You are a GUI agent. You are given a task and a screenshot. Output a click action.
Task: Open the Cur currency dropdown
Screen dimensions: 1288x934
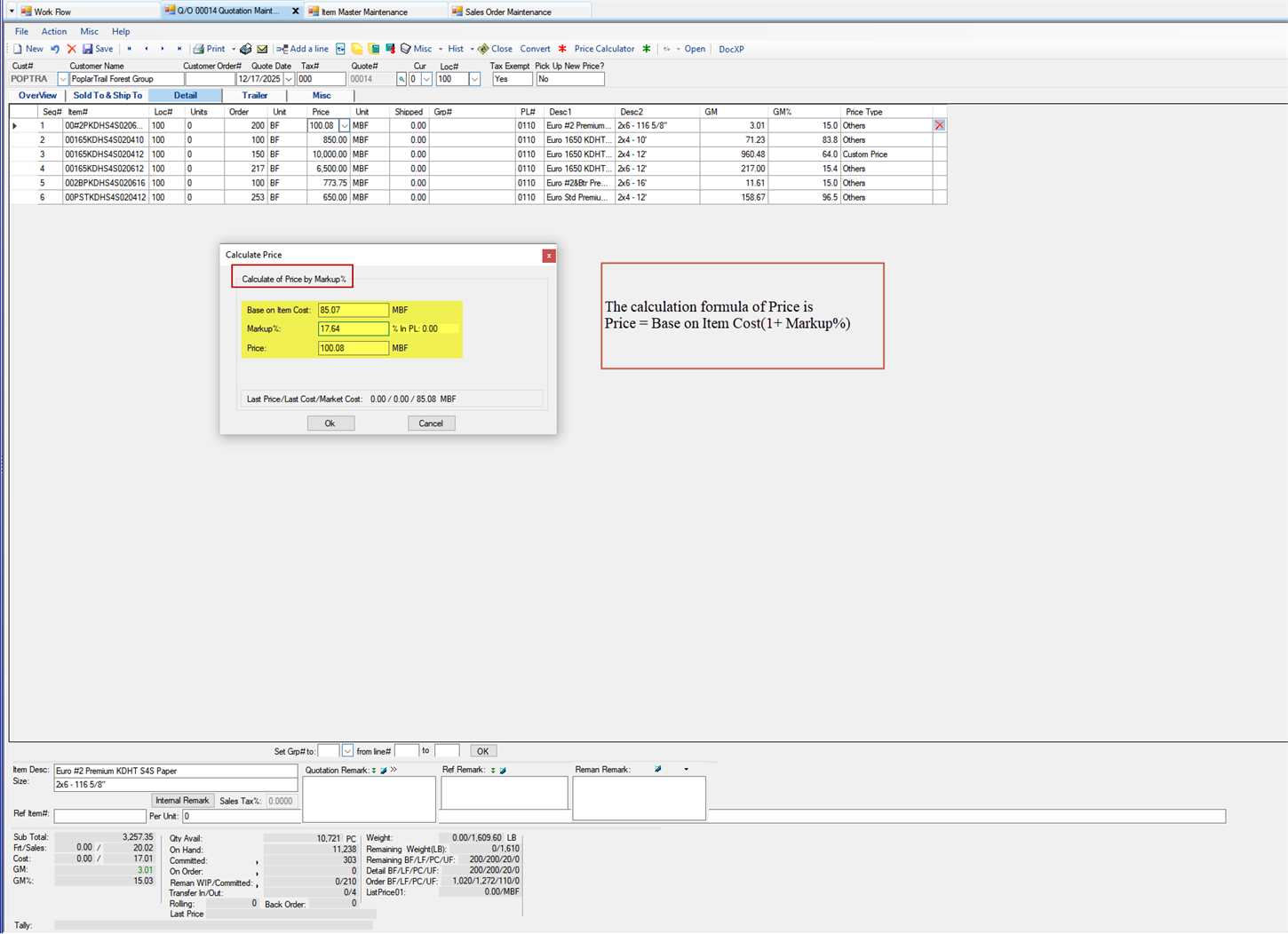tap(425, 78)
